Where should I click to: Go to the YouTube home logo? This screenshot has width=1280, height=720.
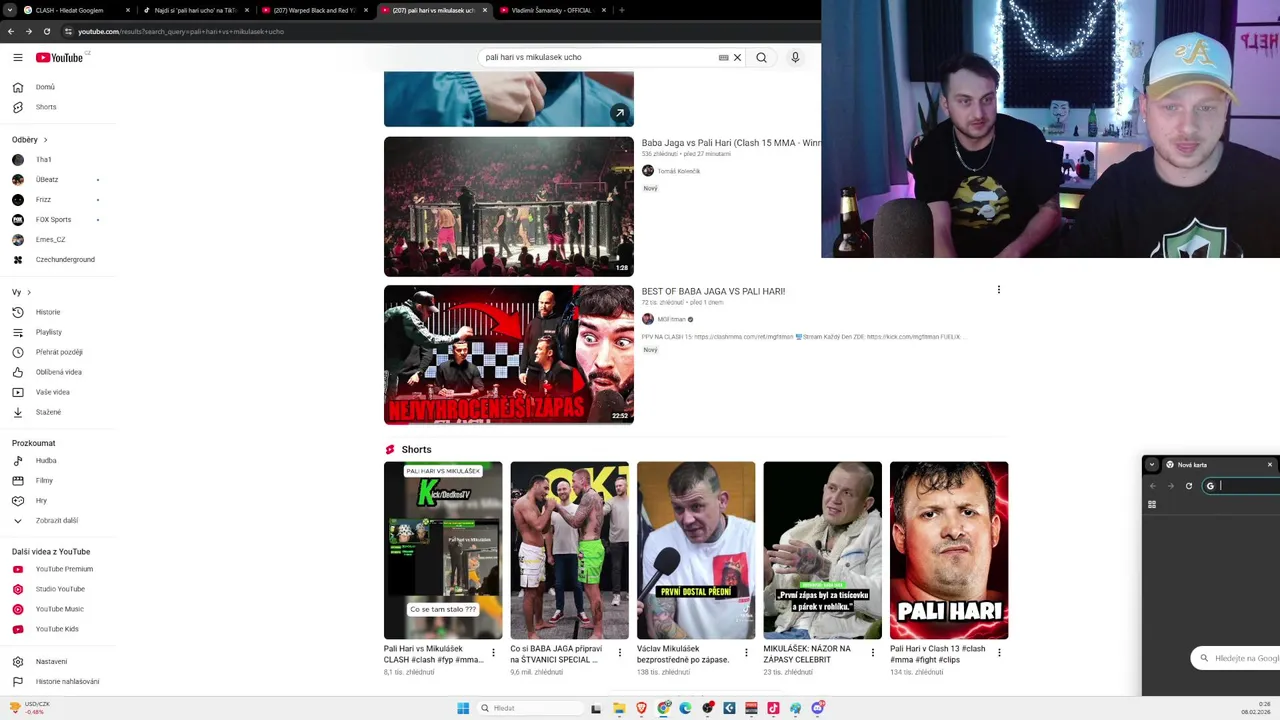tap(60, 57)
